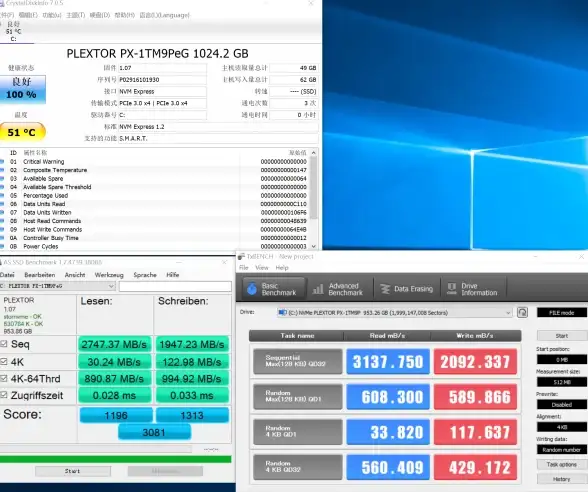Viewport: 588px width, 492px height.
Task: Open the Hilfe menu in AS SSD
Action: [x=172, y=275]
